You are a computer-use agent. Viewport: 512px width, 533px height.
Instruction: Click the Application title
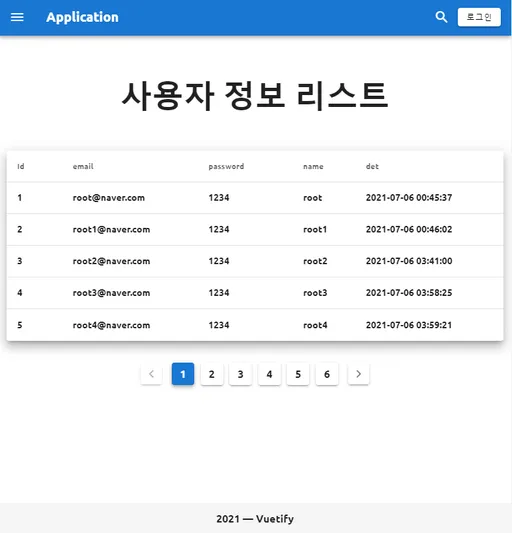pos(82,17)
